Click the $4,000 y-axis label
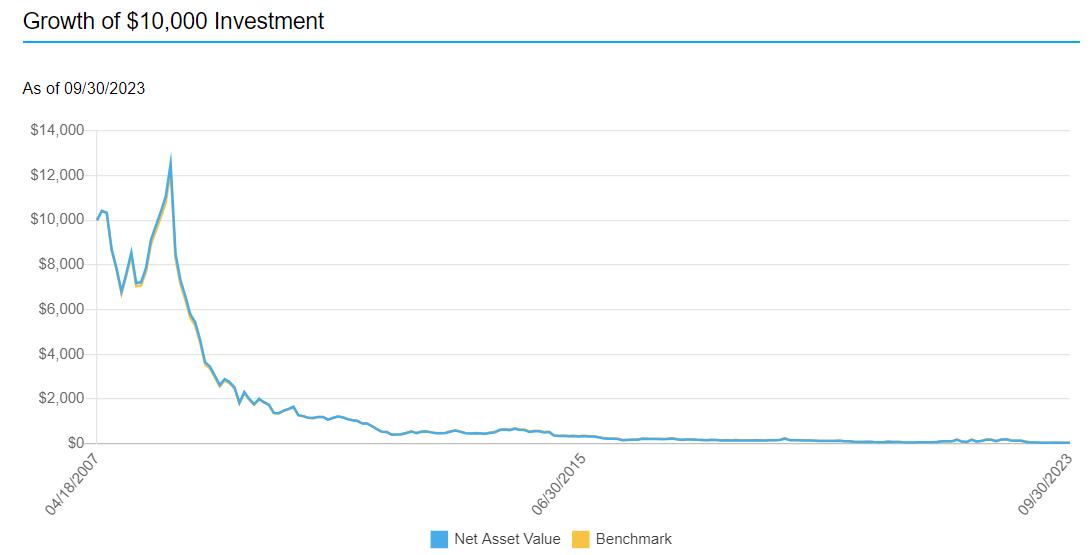This screenshot has height=555, width=1091. [x=62, y=354]
